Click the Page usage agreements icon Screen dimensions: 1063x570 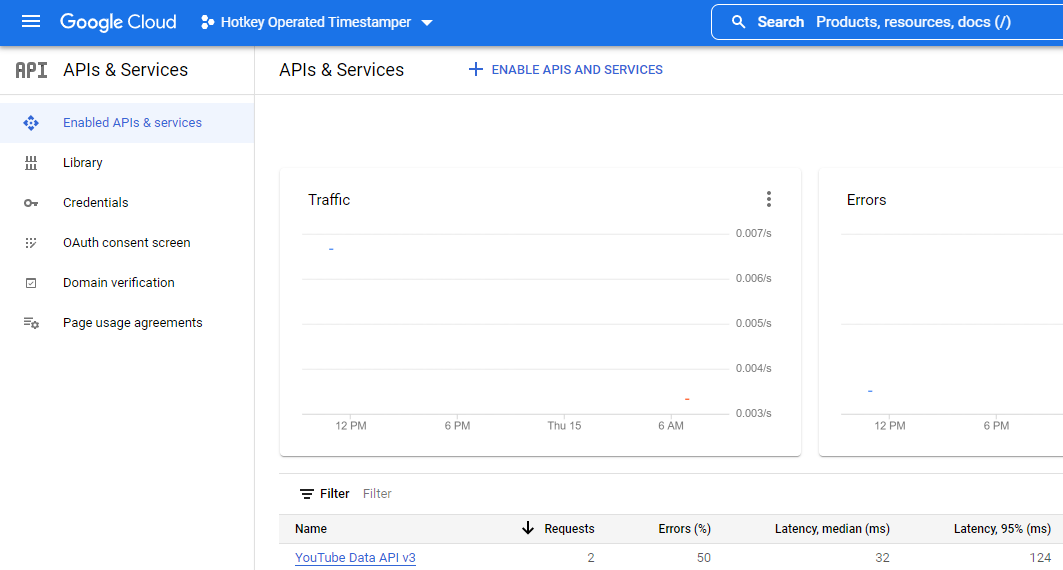point(31,323)
